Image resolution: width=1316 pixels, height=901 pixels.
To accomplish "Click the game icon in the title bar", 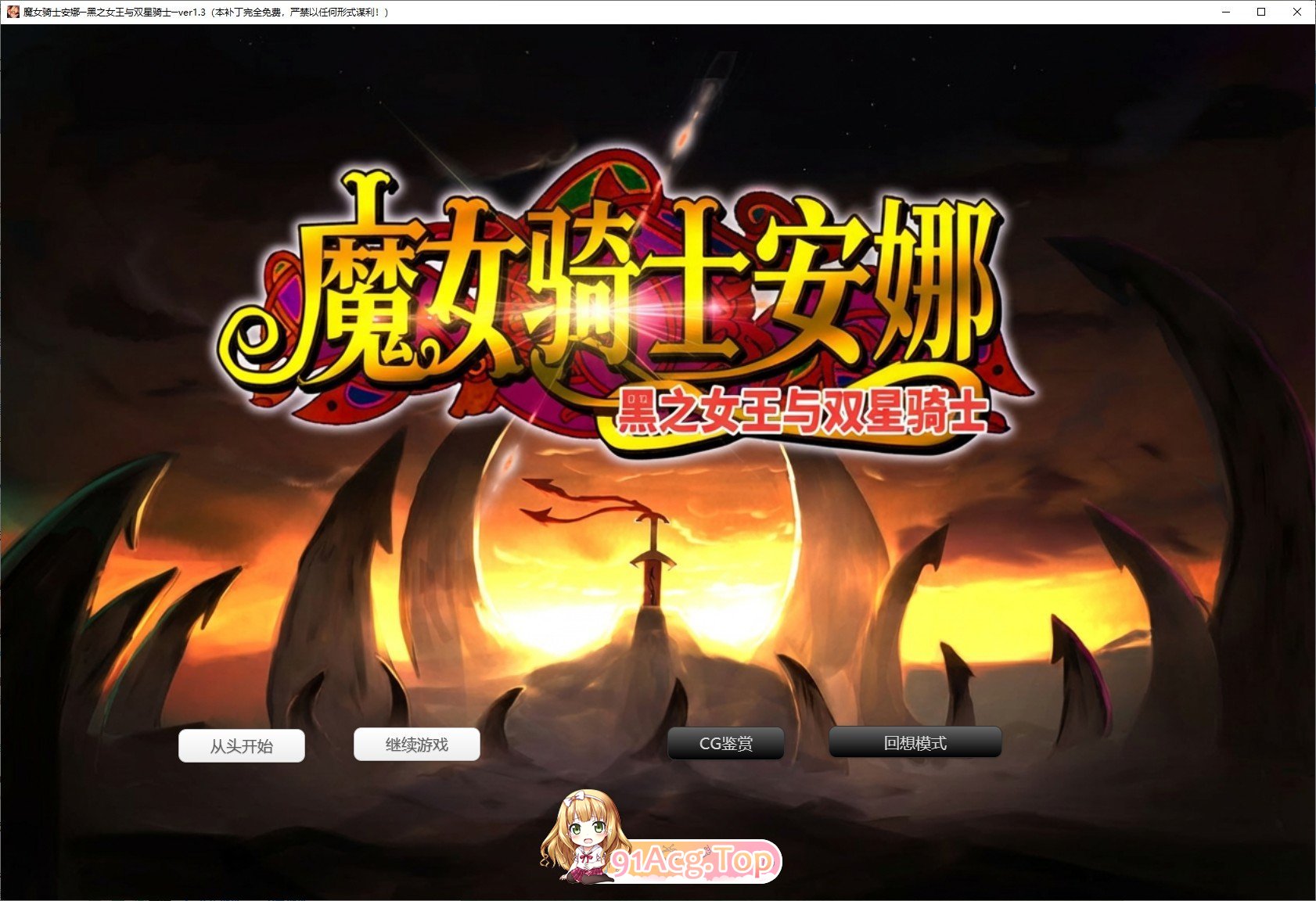I will click(13, 12).
